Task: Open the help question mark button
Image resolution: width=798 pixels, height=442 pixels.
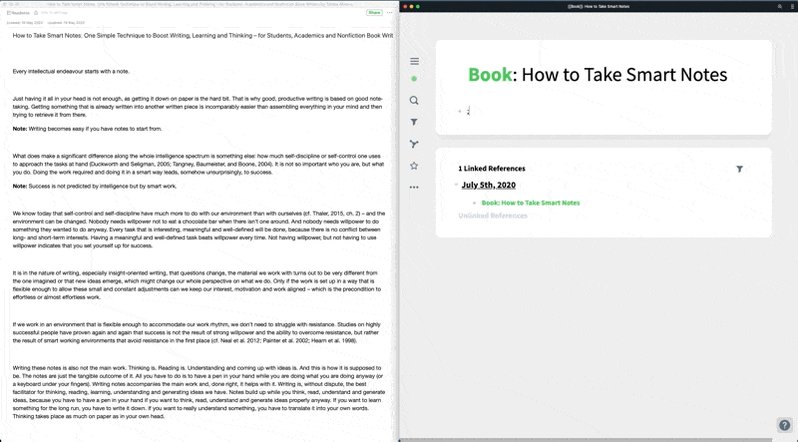Action: pyautogui.click(x=784, y=425)
